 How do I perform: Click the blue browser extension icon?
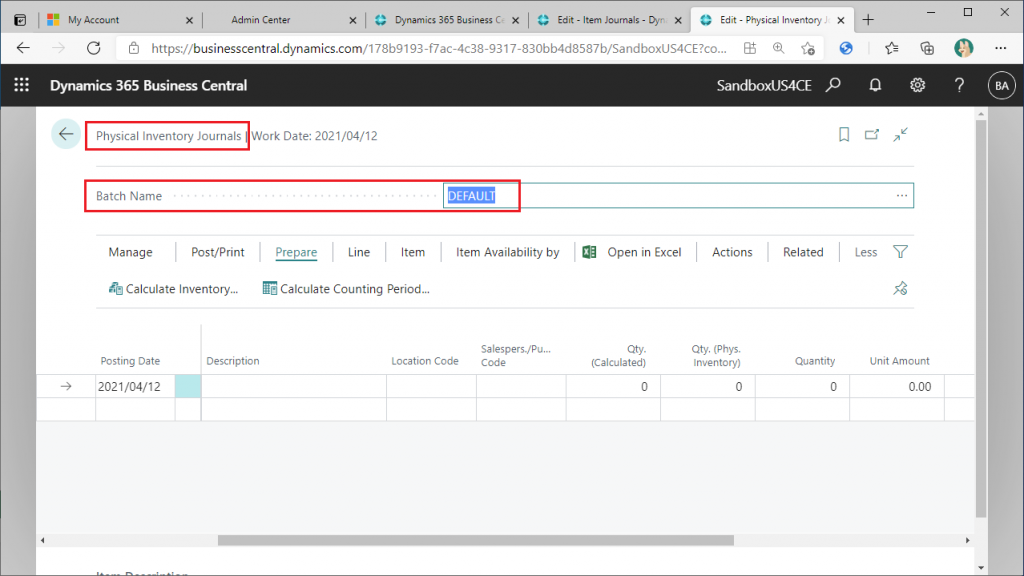click(846, 48)
